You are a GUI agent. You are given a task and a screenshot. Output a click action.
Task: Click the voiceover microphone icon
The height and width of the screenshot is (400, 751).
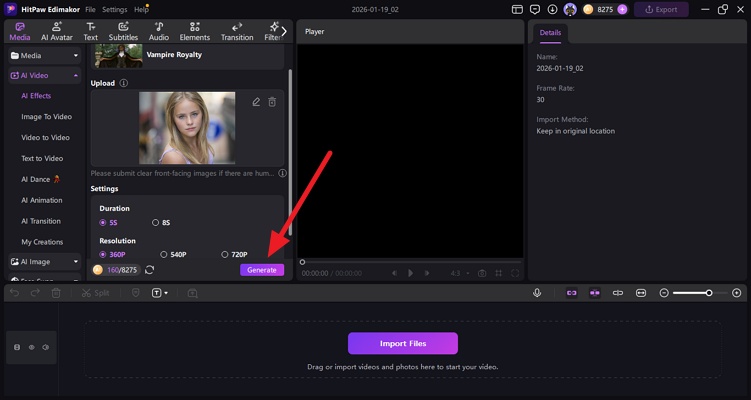tap(537, 293)
